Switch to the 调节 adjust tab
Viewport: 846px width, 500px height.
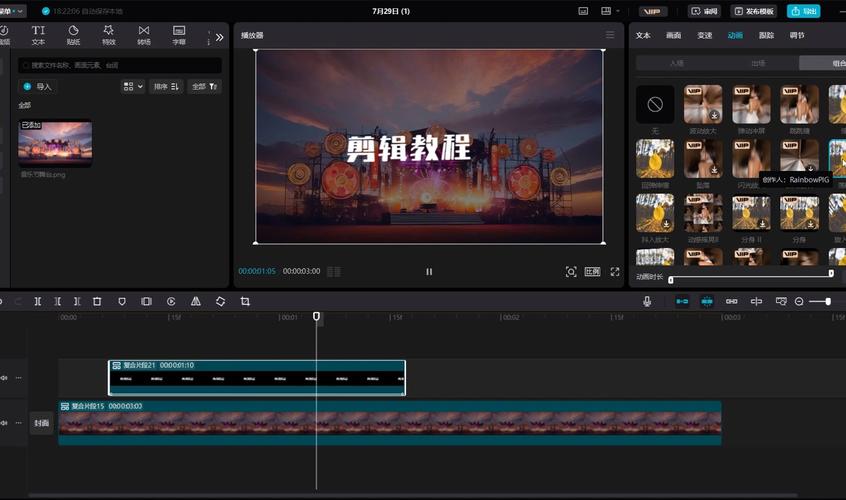[797, 35]
